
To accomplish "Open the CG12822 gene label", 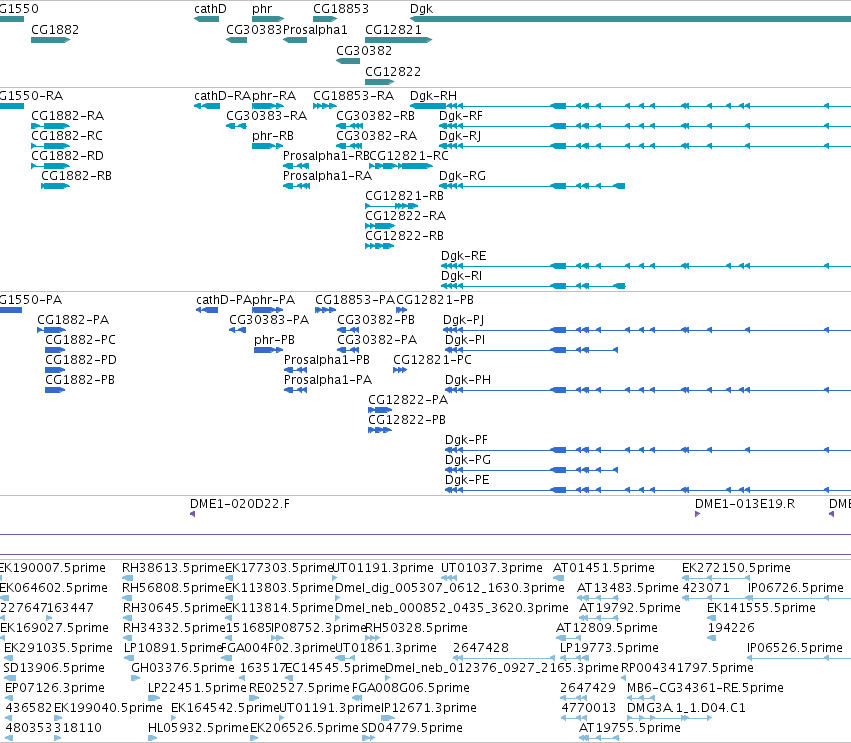I will [x=393, y=72].
